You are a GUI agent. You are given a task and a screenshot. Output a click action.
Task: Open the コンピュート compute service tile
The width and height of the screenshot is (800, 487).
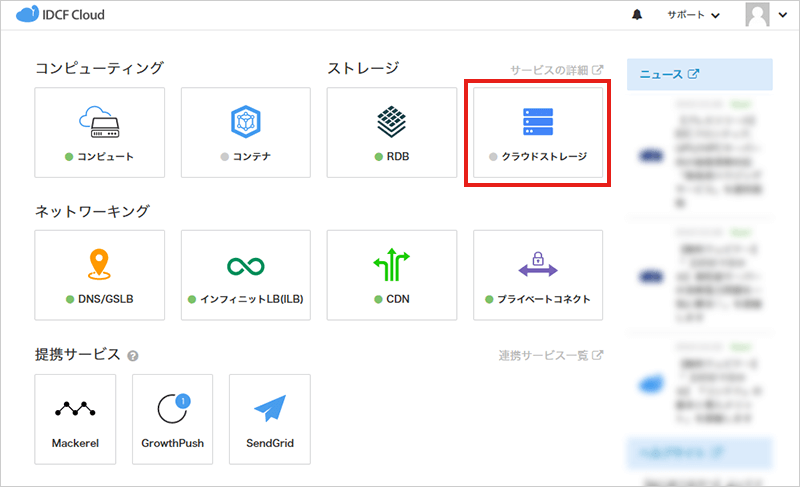99,132
